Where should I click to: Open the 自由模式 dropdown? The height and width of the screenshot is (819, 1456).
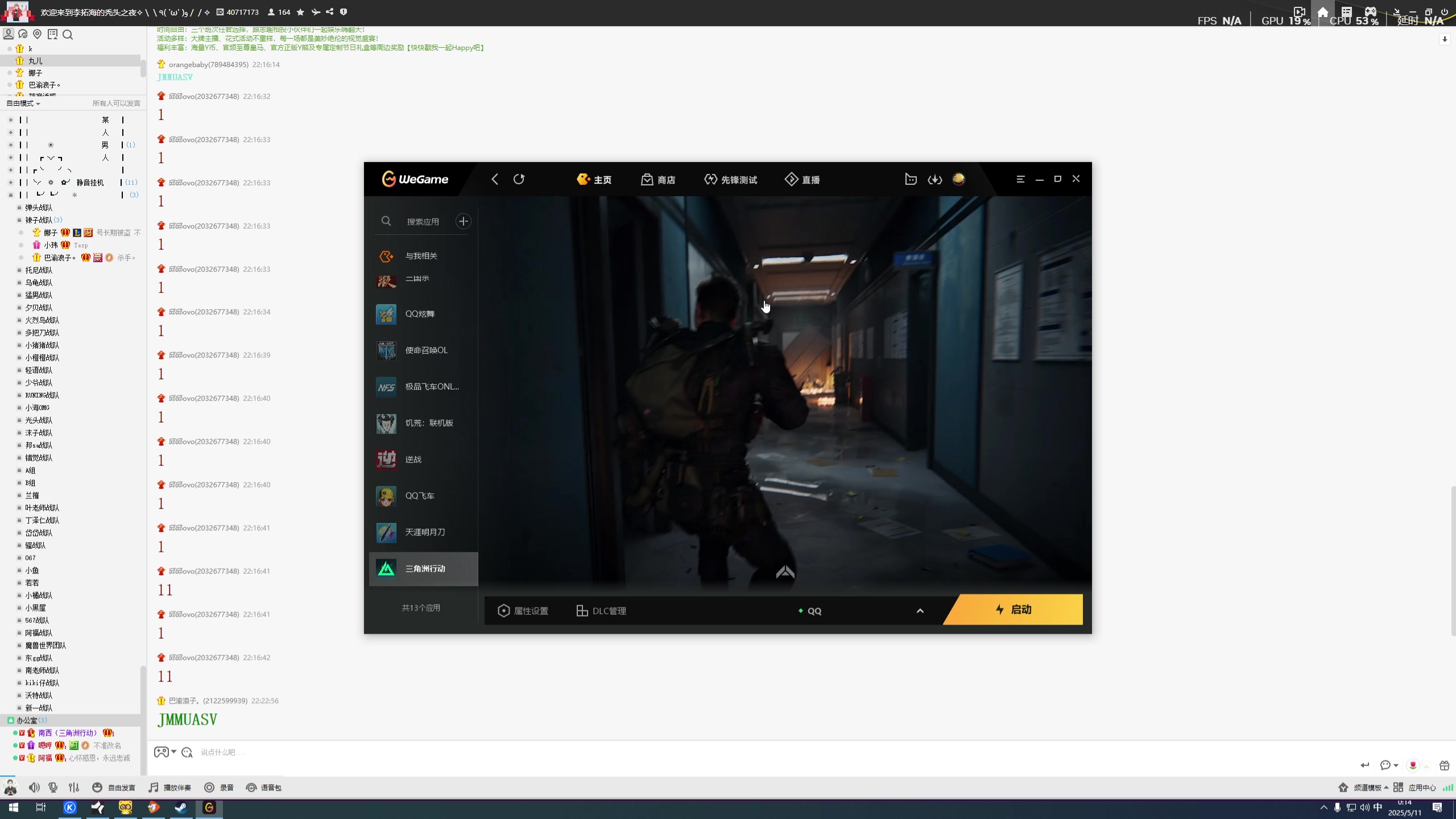23,104
